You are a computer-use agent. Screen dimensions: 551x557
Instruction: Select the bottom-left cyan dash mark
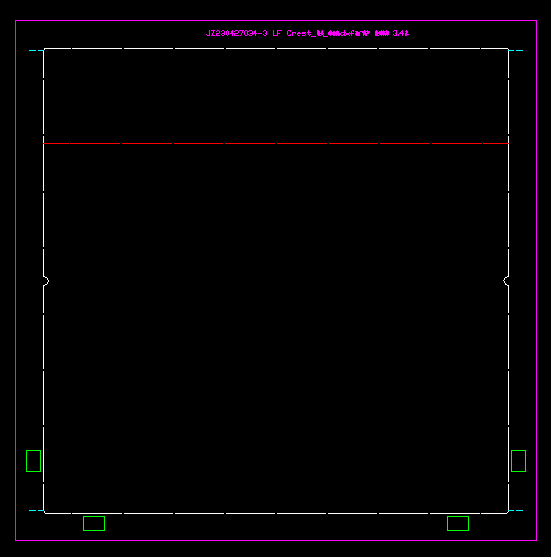(x=36, y=510)
